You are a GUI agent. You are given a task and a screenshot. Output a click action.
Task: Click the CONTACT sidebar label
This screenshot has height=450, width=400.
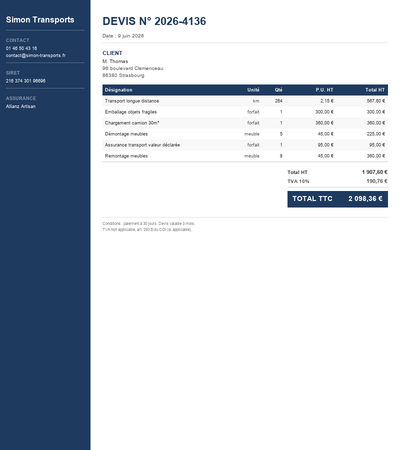click(17, 40)
